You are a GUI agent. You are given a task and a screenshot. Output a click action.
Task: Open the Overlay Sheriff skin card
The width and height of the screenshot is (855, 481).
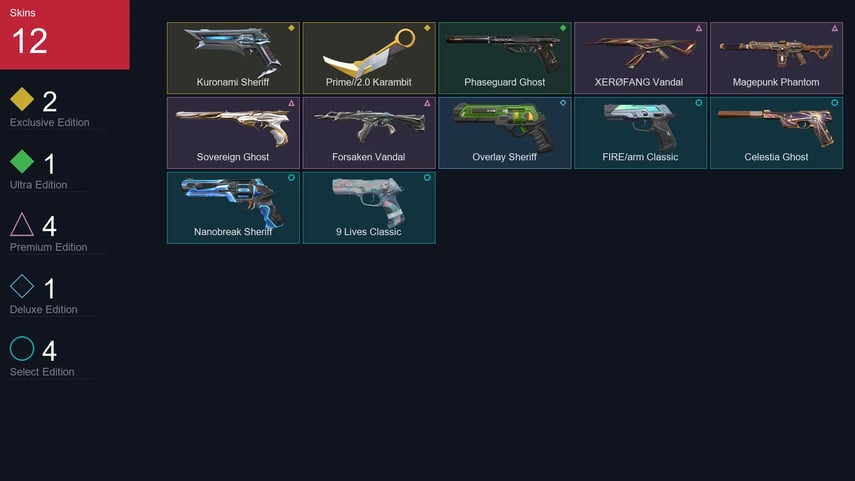pos(505,133)
